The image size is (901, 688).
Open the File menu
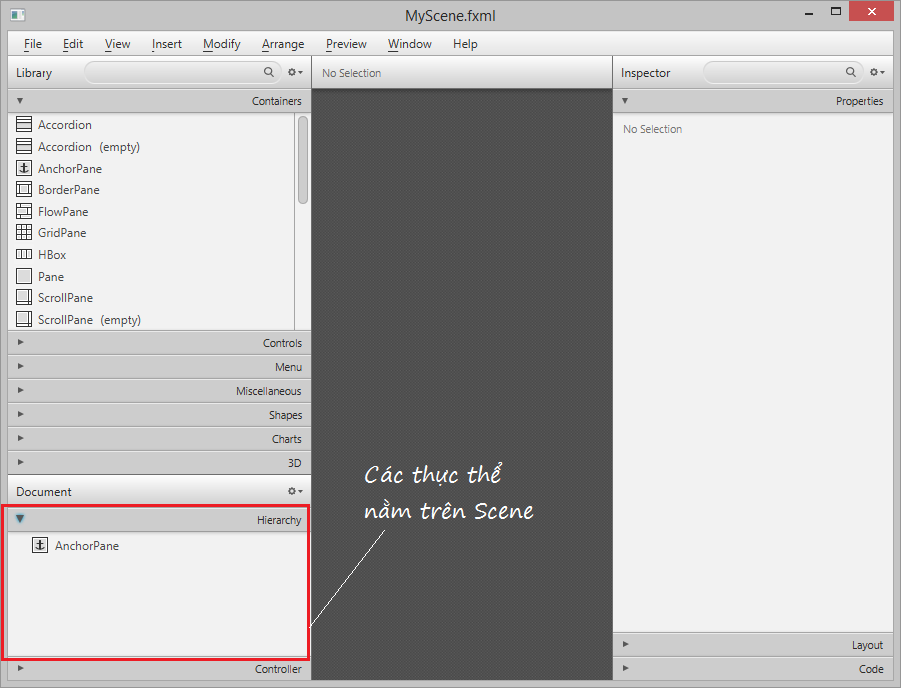click(x=33, y=44)
